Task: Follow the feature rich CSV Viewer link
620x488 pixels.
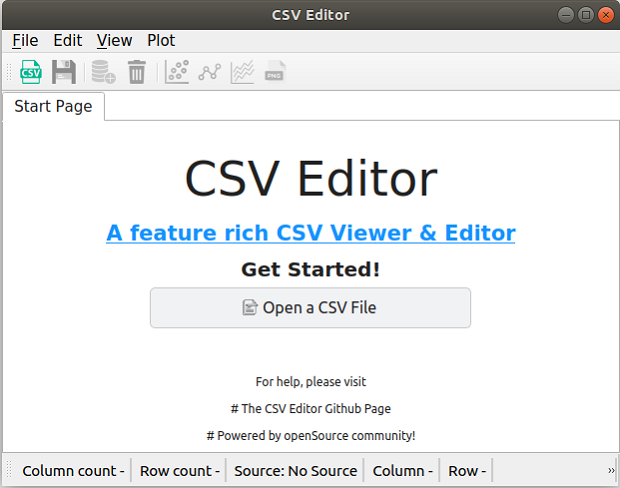Action: tap(311, 233)
